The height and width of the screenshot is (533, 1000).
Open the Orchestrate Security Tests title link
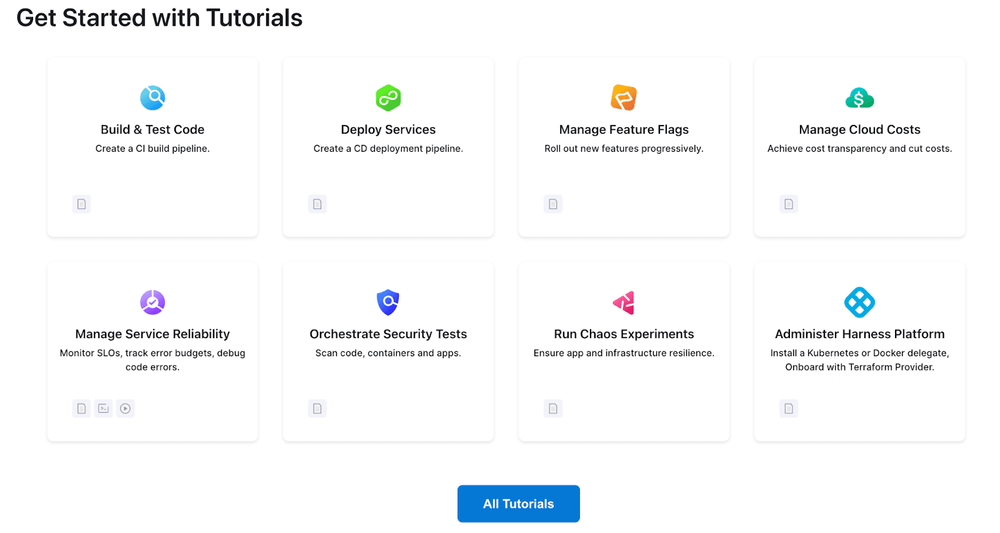[388, 334]
